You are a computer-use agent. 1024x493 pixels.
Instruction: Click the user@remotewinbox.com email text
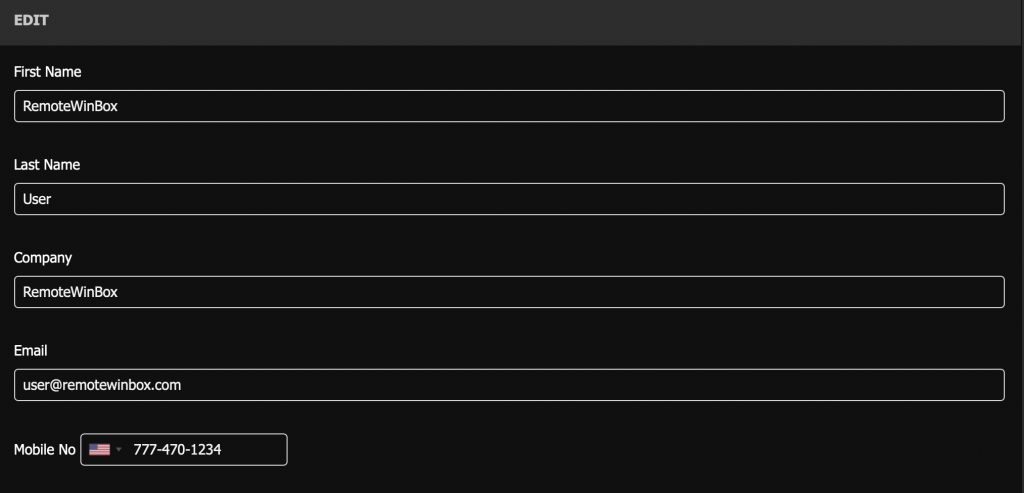point(102,385)
